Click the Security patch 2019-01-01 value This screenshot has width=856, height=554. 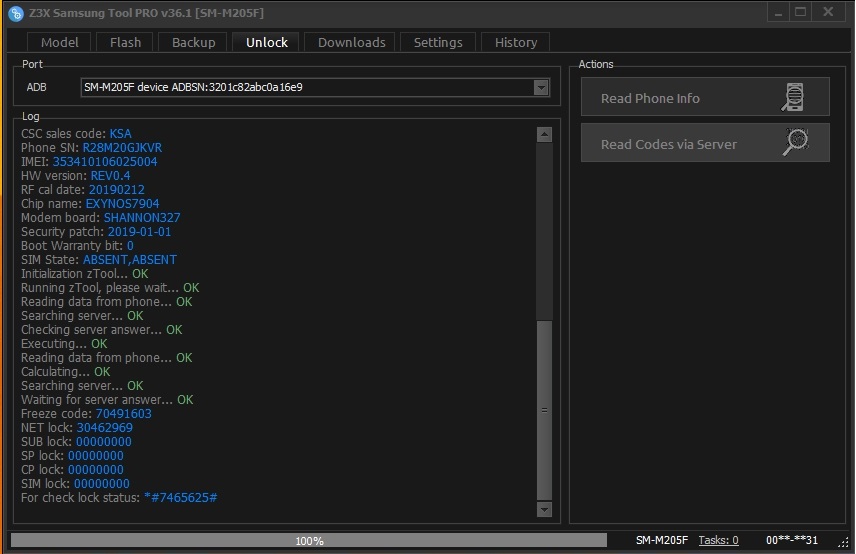tap(139, 232)
